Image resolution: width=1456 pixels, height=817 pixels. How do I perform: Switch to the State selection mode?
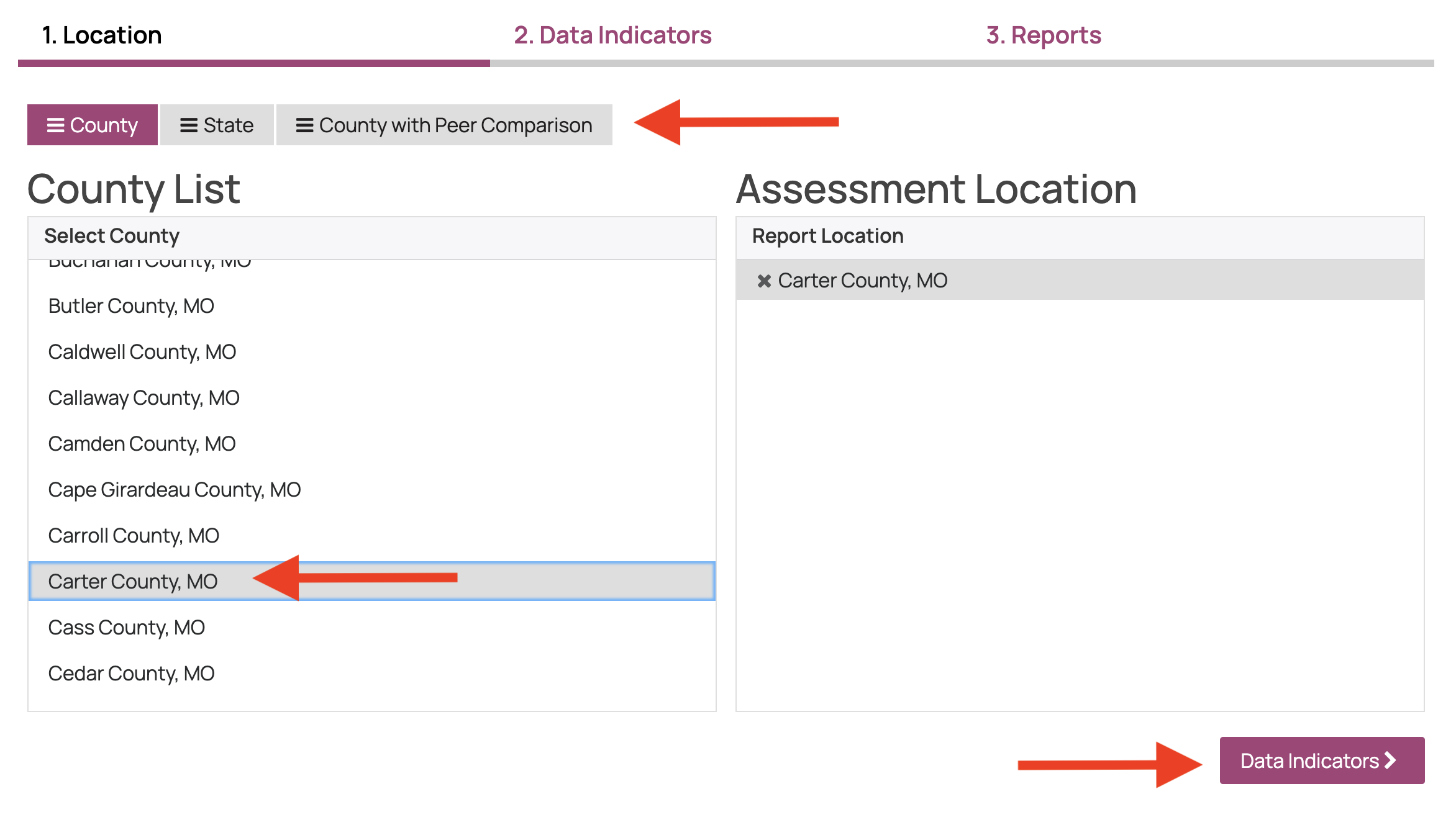[217, 125]
